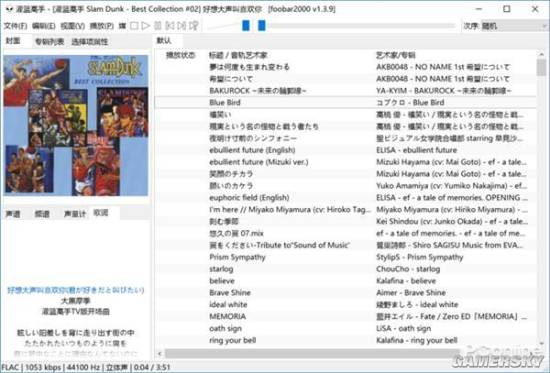Image resolution: width=550 pixels, height=373 pixels.
Task: Click the volume slider handle
Action: 246,25
